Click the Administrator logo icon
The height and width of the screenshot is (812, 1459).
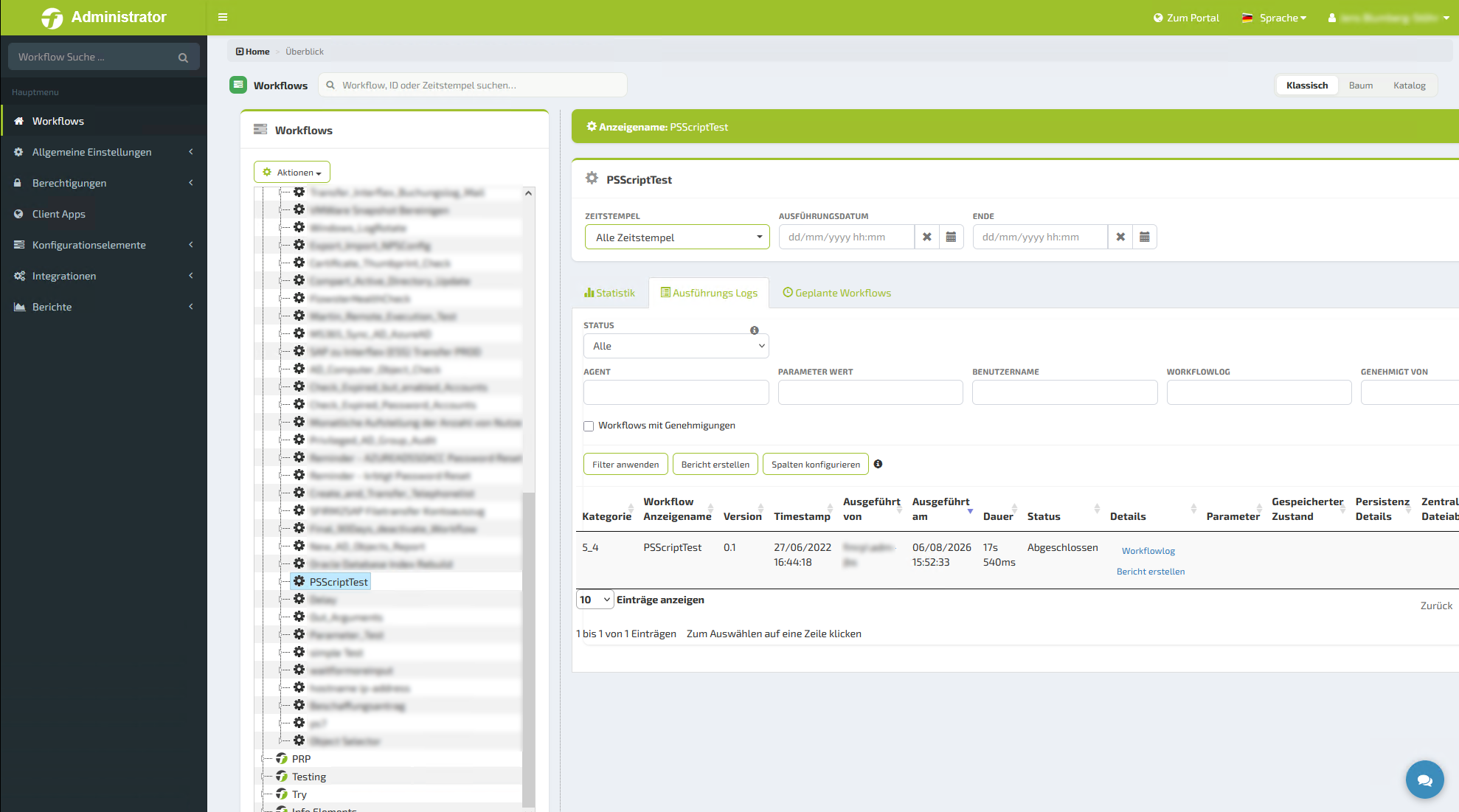[x=52, y=18]
